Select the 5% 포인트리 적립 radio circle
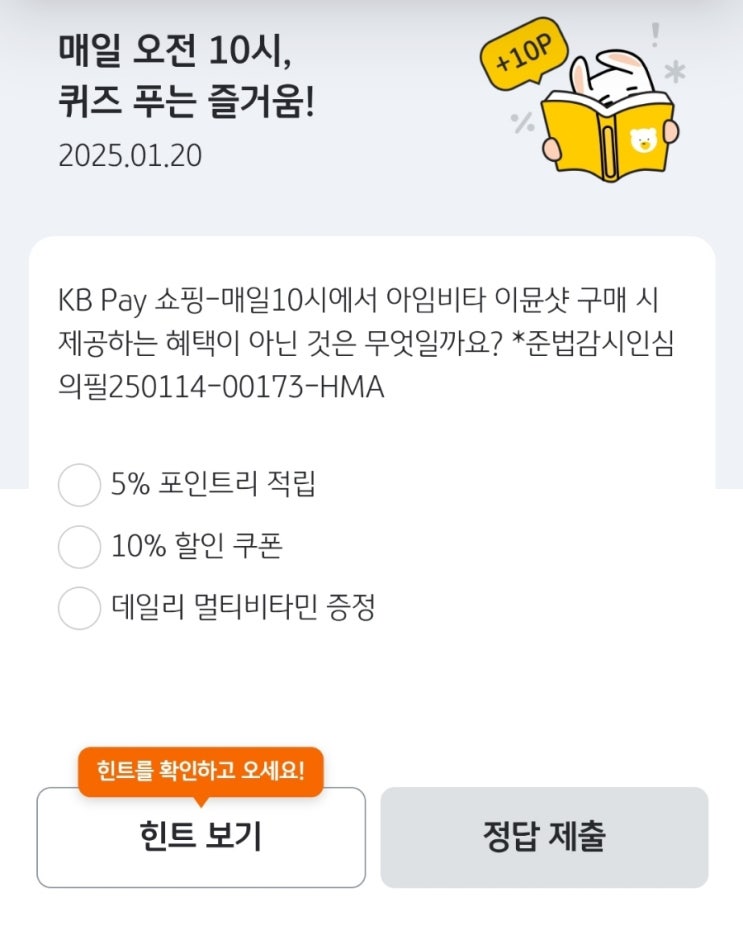 pos(80,485)
